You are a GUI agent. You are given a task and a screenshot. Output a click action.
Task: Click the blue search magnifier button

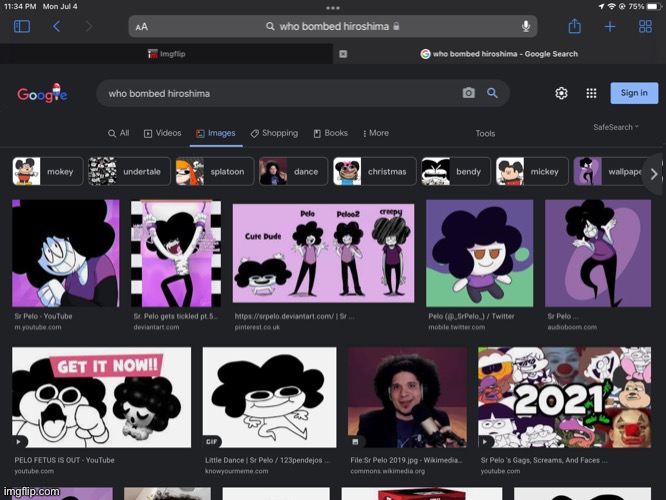492,93
